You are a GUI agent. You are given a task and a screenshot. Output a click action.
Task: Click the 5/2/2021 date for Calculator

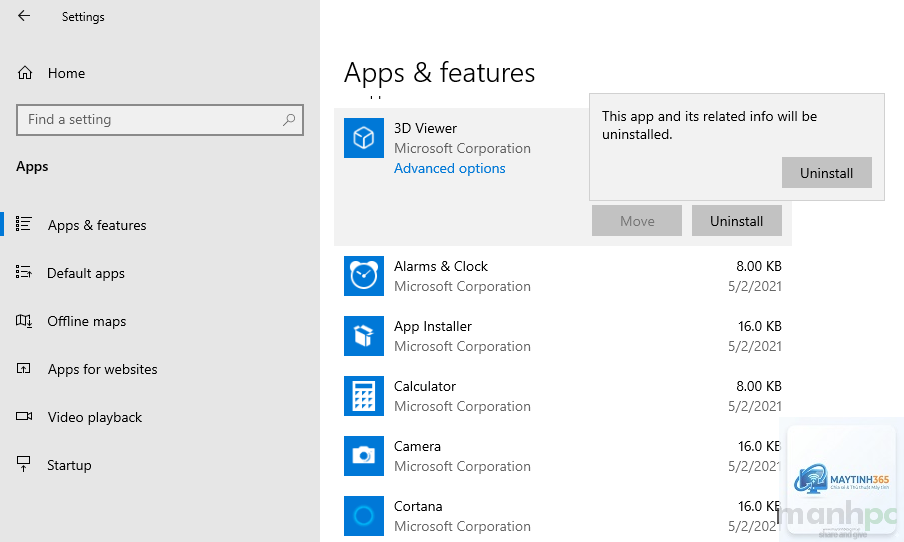(755, 406)
